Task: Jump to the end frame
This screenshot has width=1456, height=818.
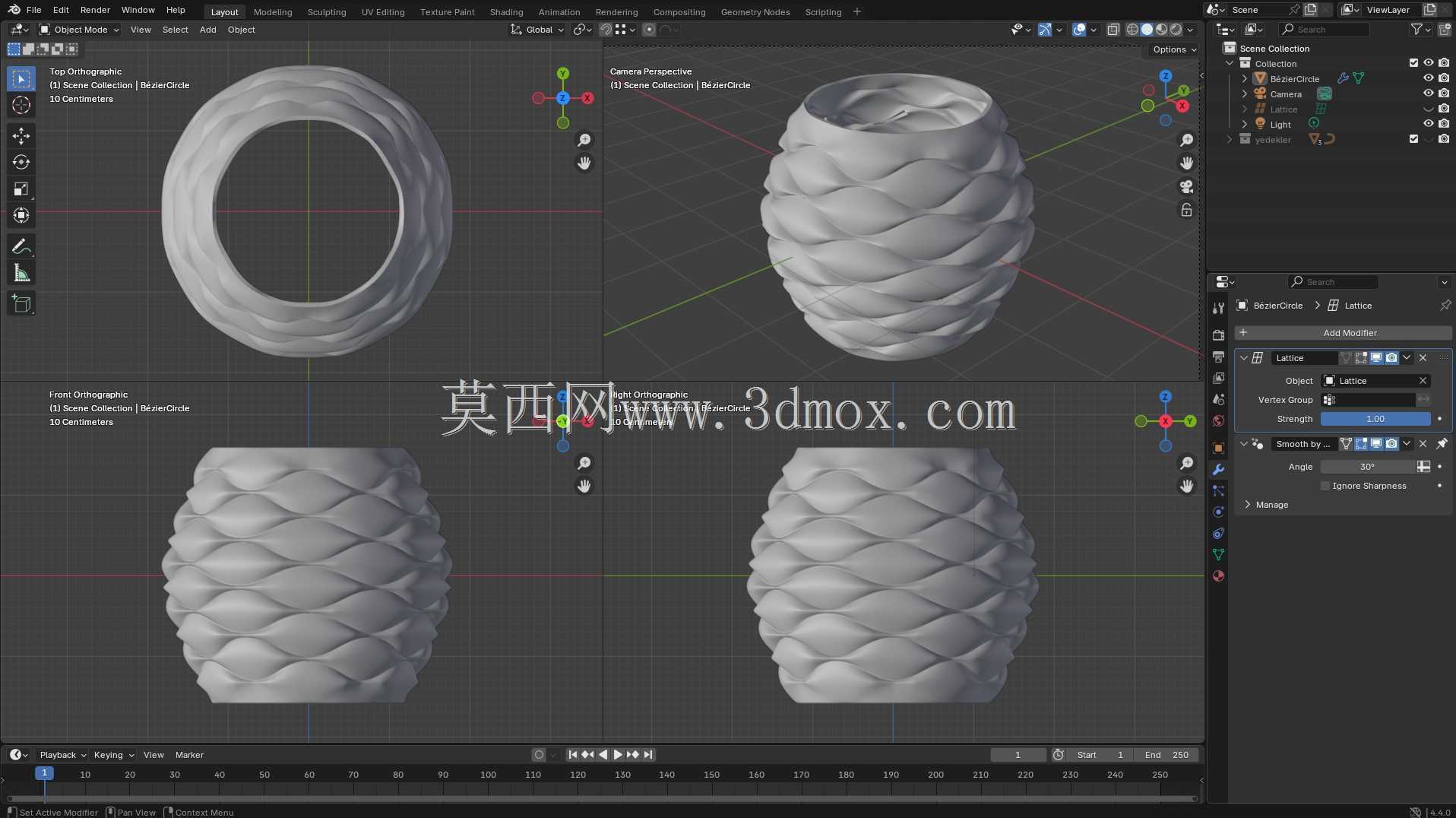Action: tap(648, 755)
